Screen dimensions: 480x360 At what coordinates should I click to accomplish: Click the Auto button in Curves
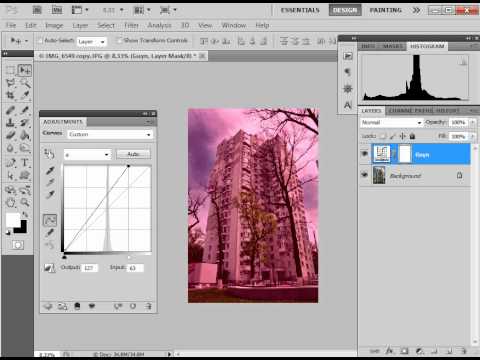pos(133,154)
